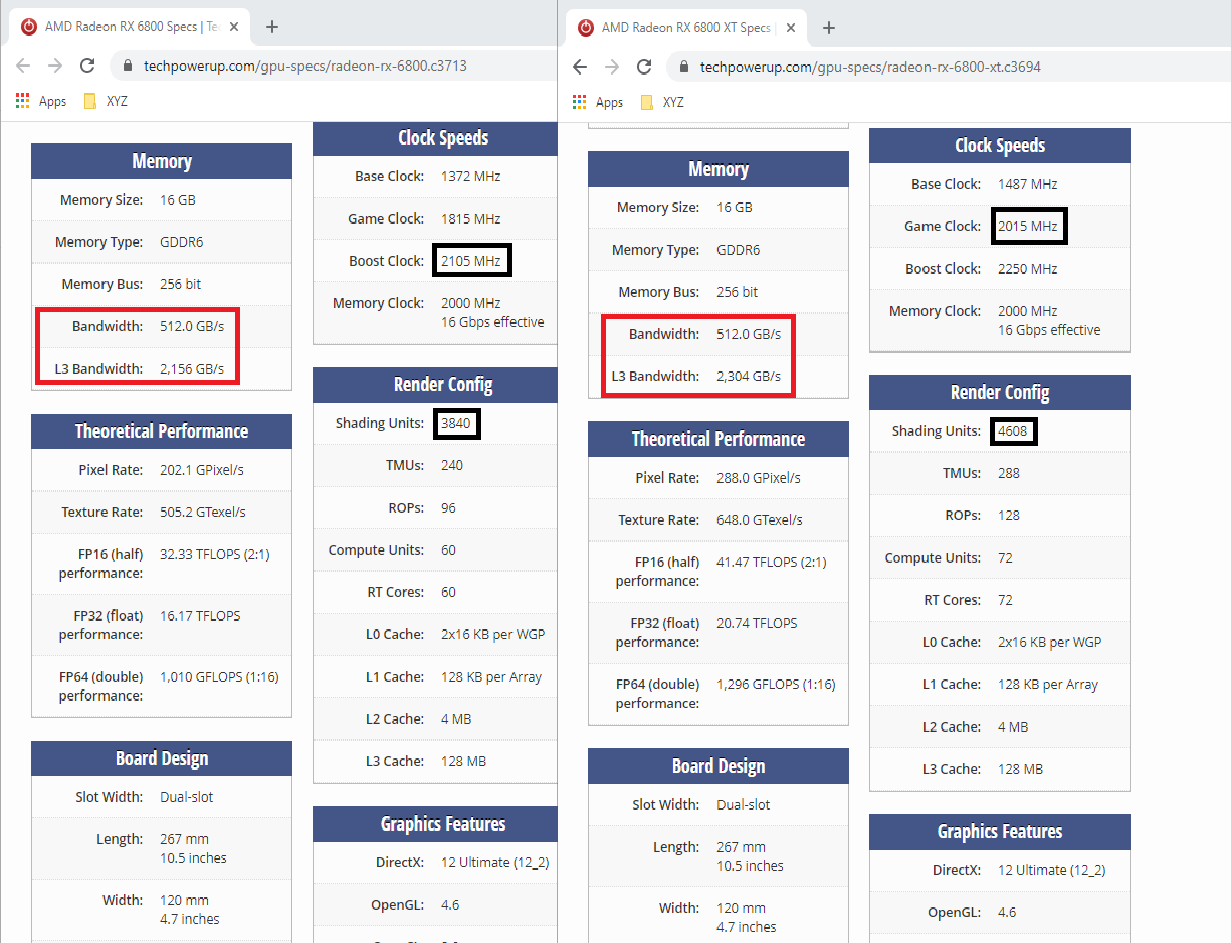Click 2,156 GB/s L3 Bandwidth value
This screenshot has height=943, width=1231.
[x=192, y=369]
